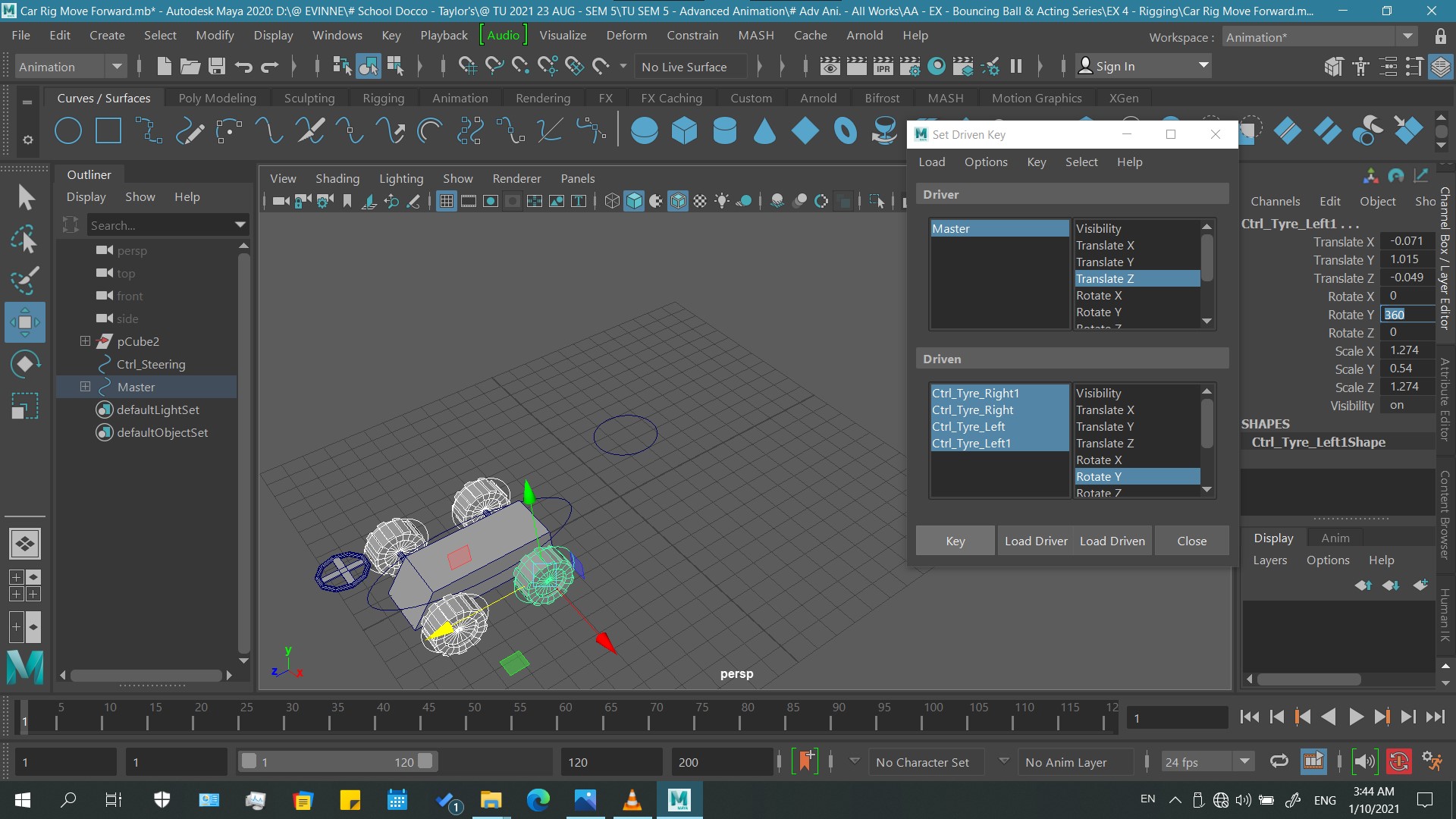This screenshot has width=1456, height=819.
Task: Click the polygon cube shelf icon
Action: coord(684,131)
